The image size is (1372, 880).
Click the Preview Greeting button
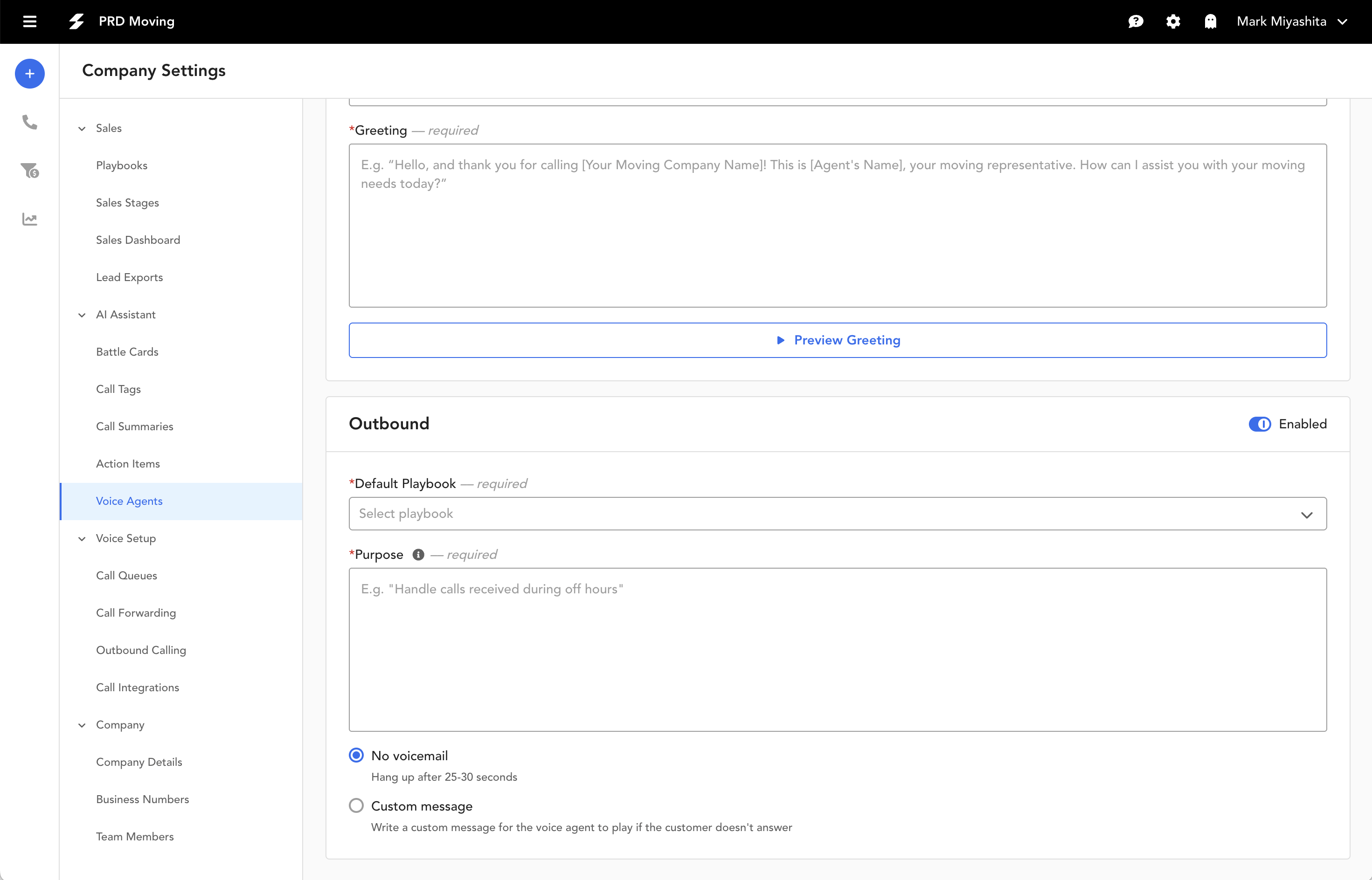point(838,340)
